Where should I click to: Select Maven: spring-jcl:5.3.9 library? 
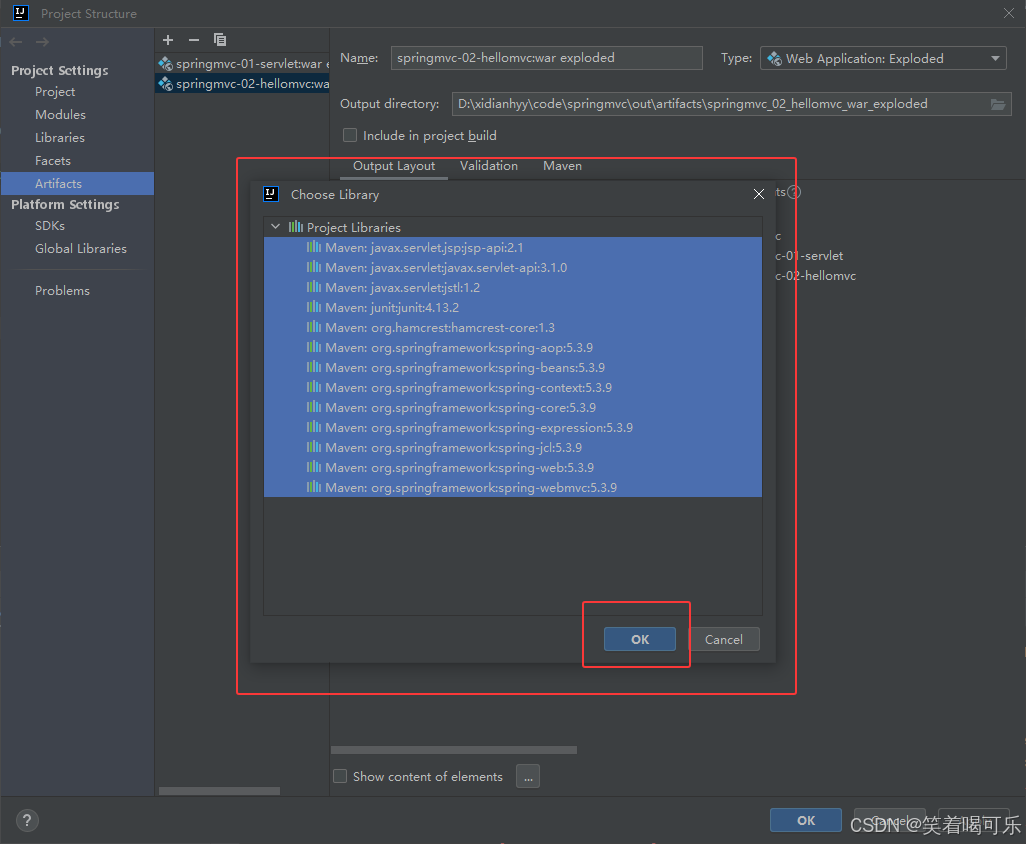(513, 448)
